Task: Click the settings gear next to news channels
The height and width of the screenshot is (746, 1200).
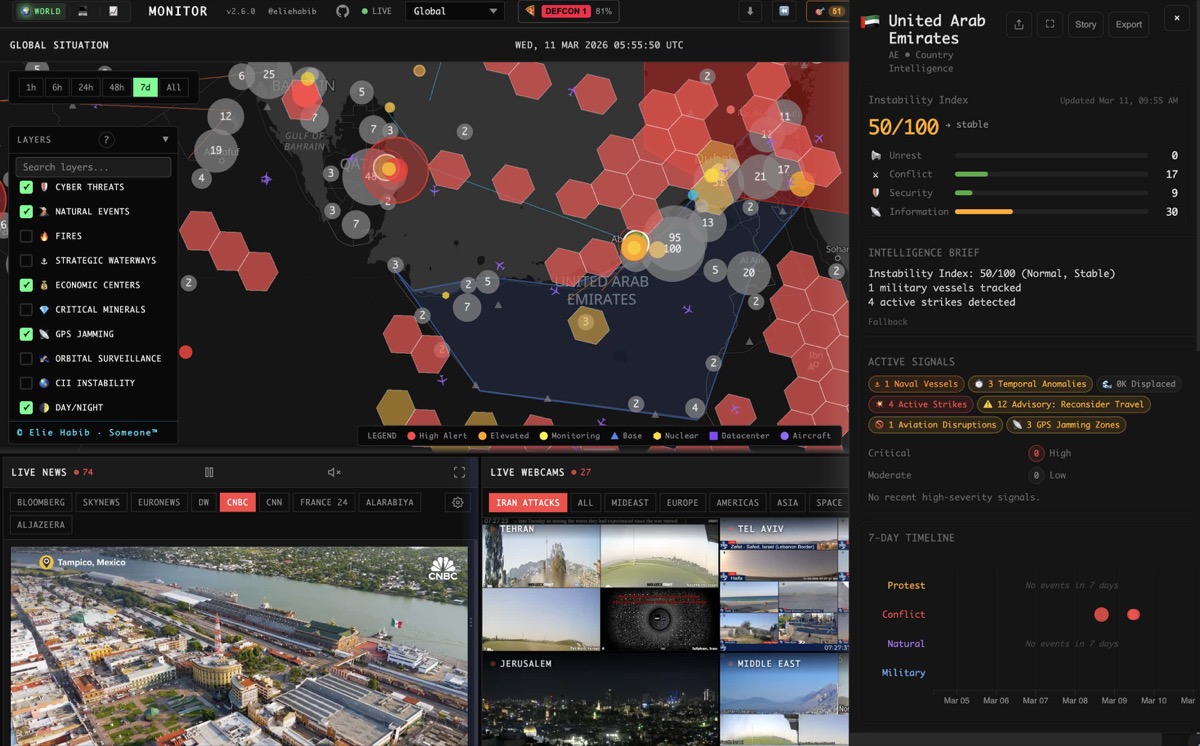Action: point(458,502)
